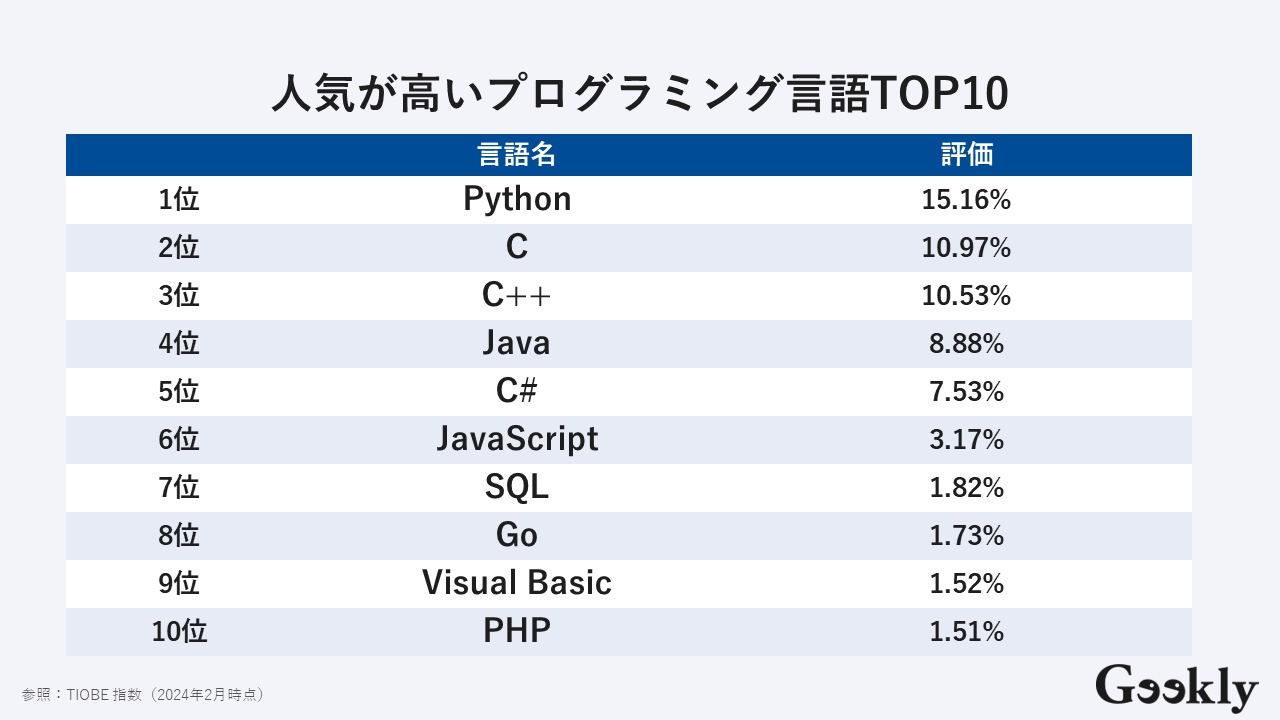Screen dimensions: 1280x720
Task: Click the 言語名 column header
Action: (x=516, y=155)
